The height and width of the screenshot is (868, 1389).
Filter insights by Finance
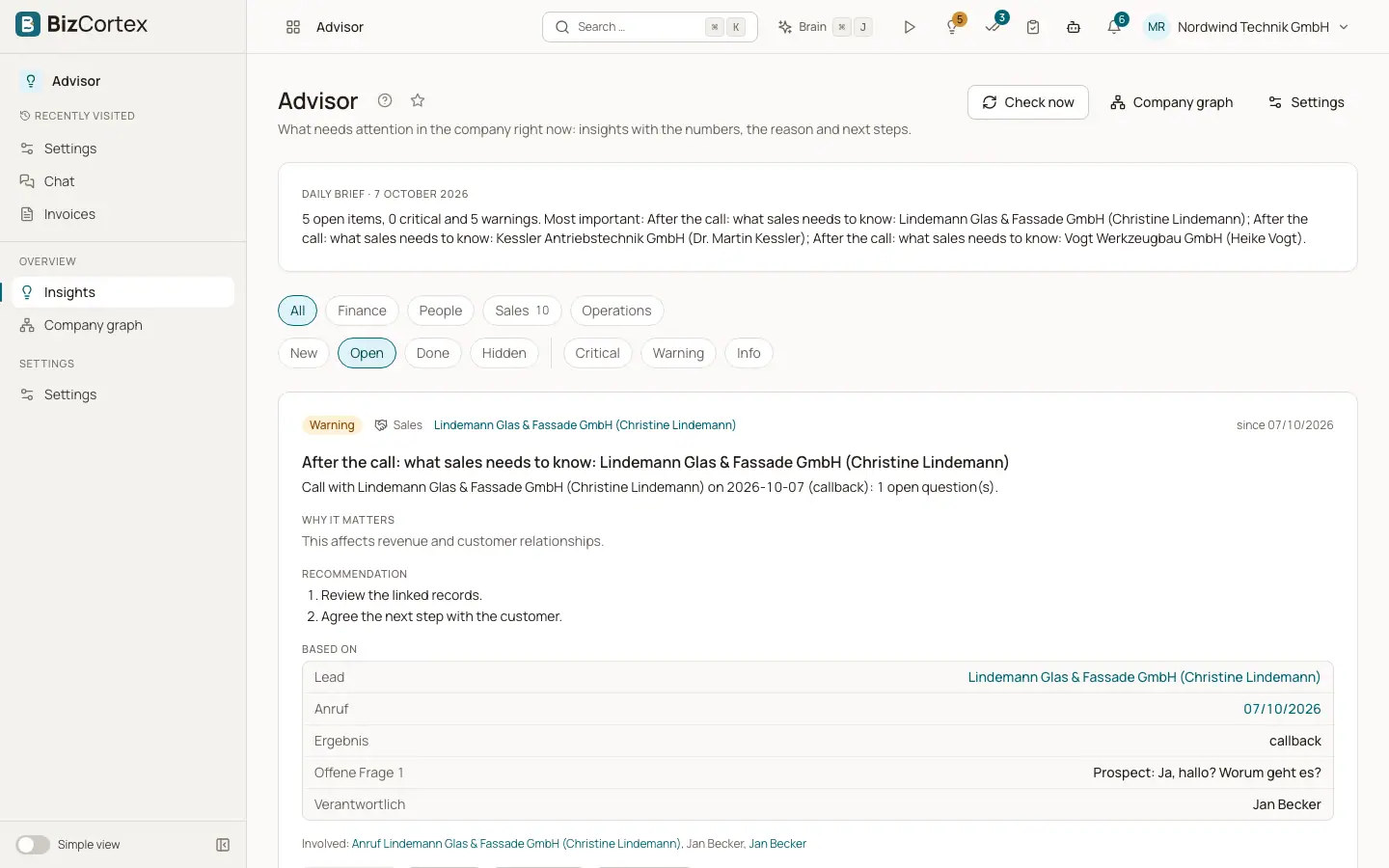click(x=362, y=311)
